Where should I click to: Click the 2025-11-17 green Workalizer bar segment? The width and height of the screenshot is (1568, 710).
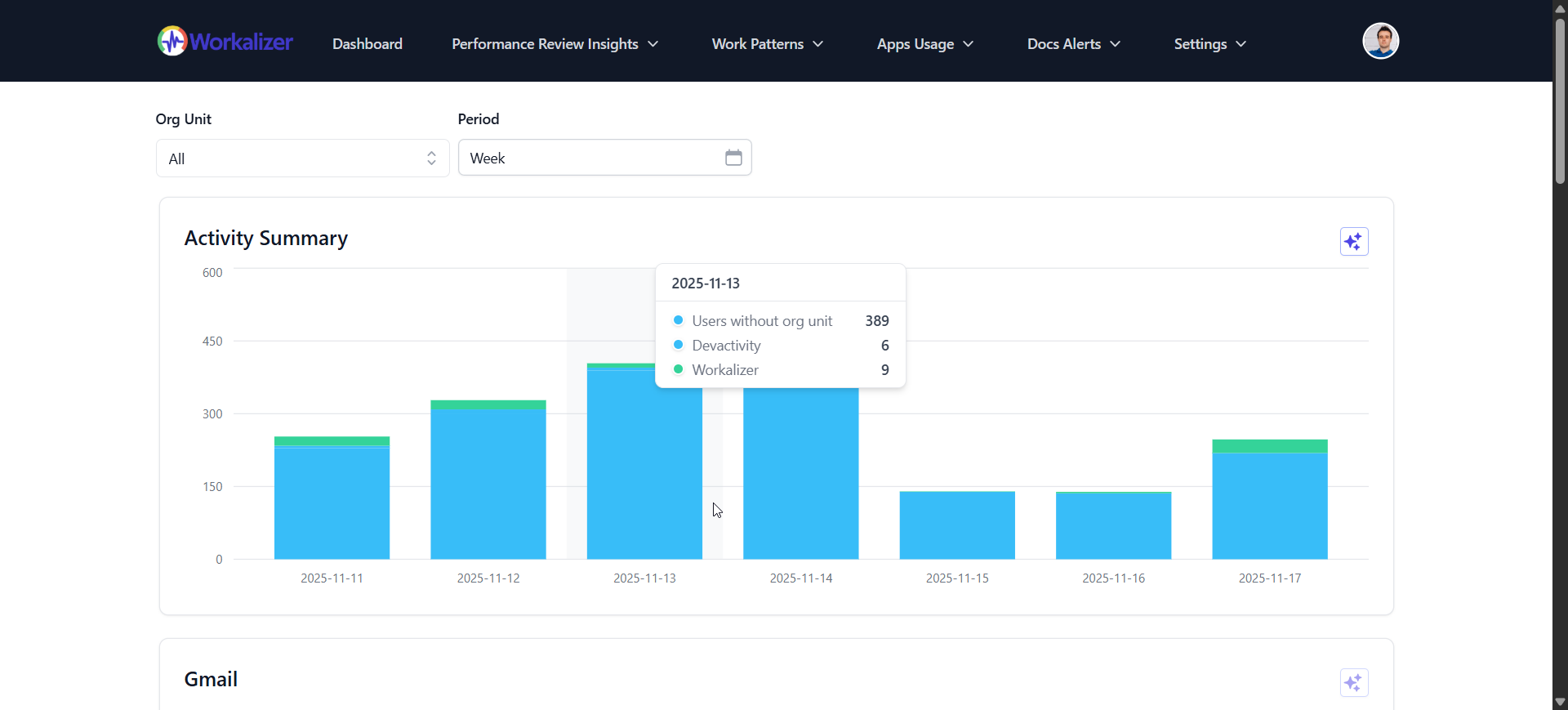(1269, 446)
